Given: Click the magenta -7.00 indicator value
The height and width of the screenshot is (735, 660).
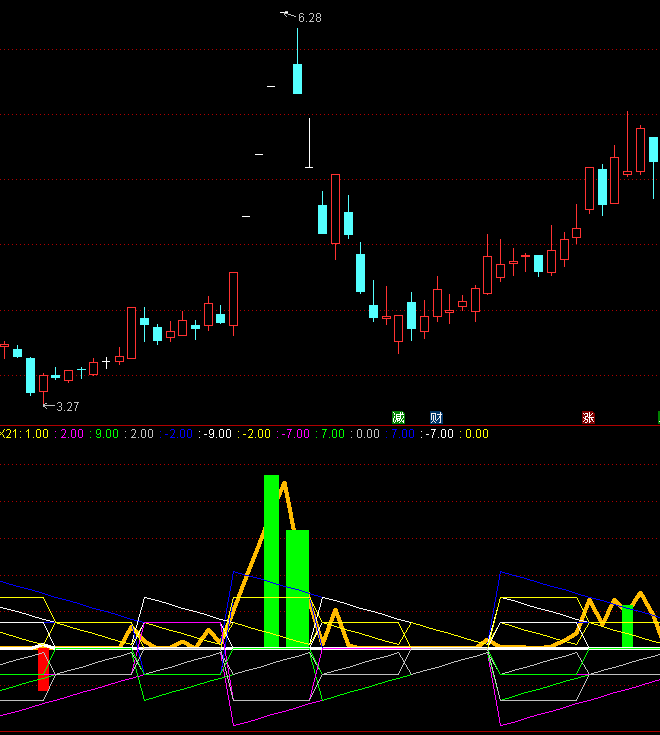Looking at the screenshot, I should pyautogui.click(x=295, y=434).
